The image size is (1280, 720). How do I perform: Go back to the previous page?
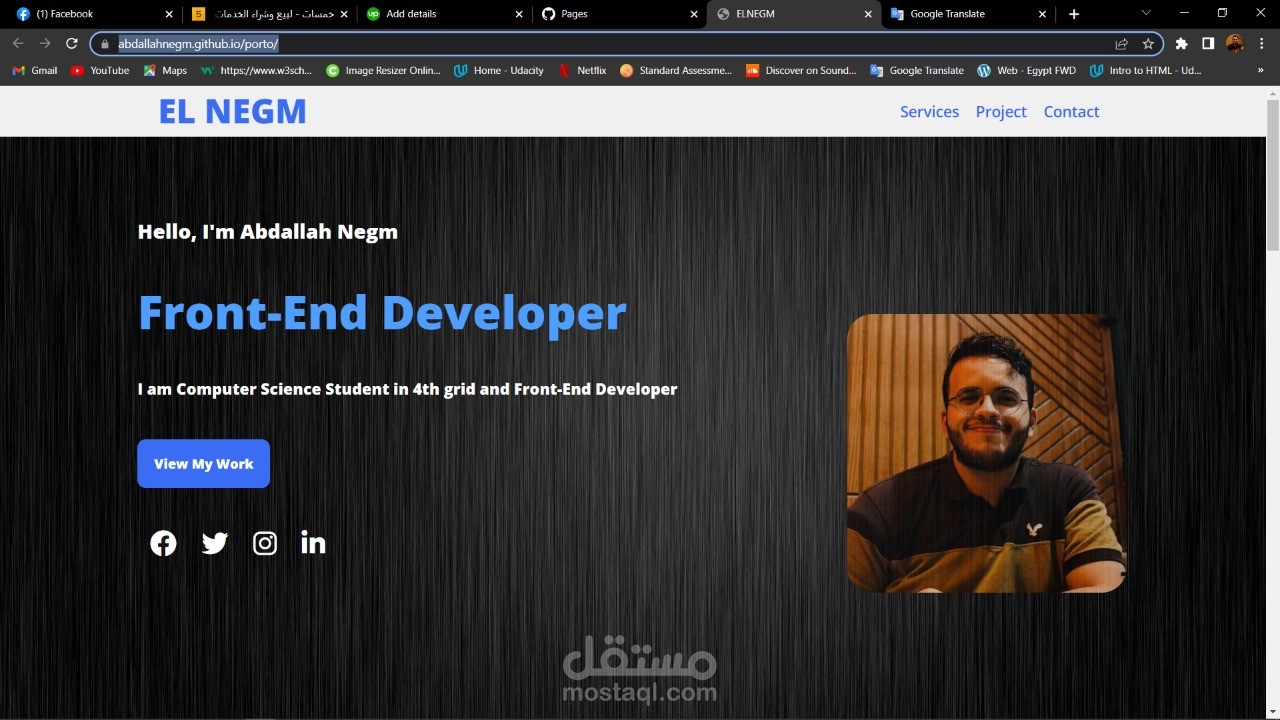tap(18, 44)
